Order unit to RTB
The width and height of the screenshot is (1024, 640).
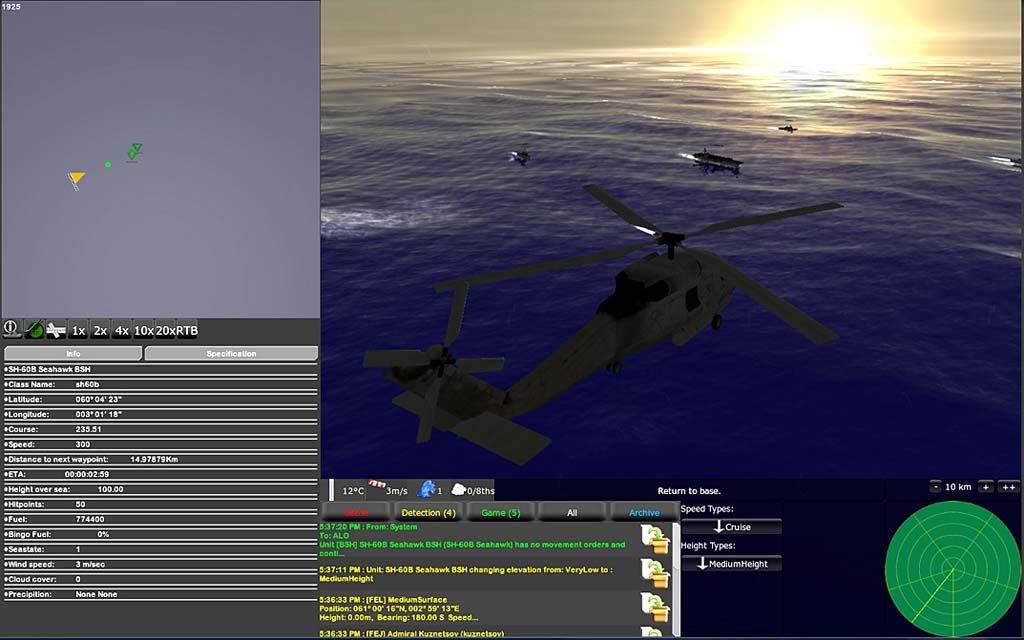coord(187,330)
